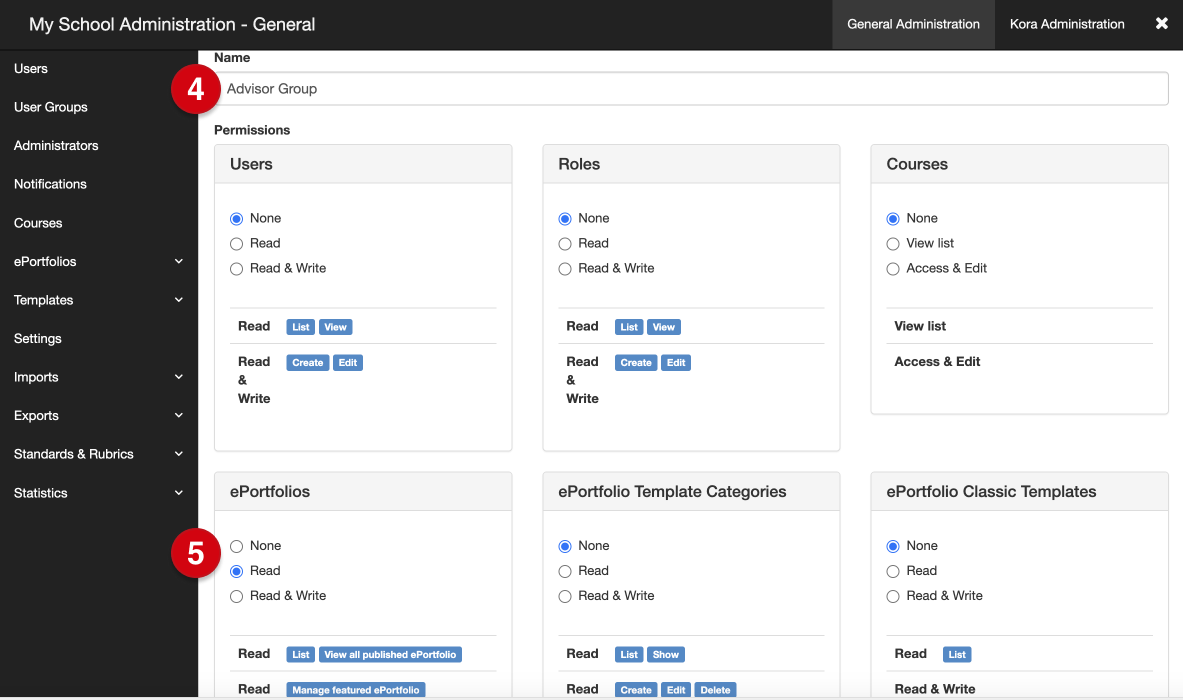The height and width of the screenshot is (700, 1183).
Task: Click the Show badge in Template Categories
Action: click(x=665, y=654)
